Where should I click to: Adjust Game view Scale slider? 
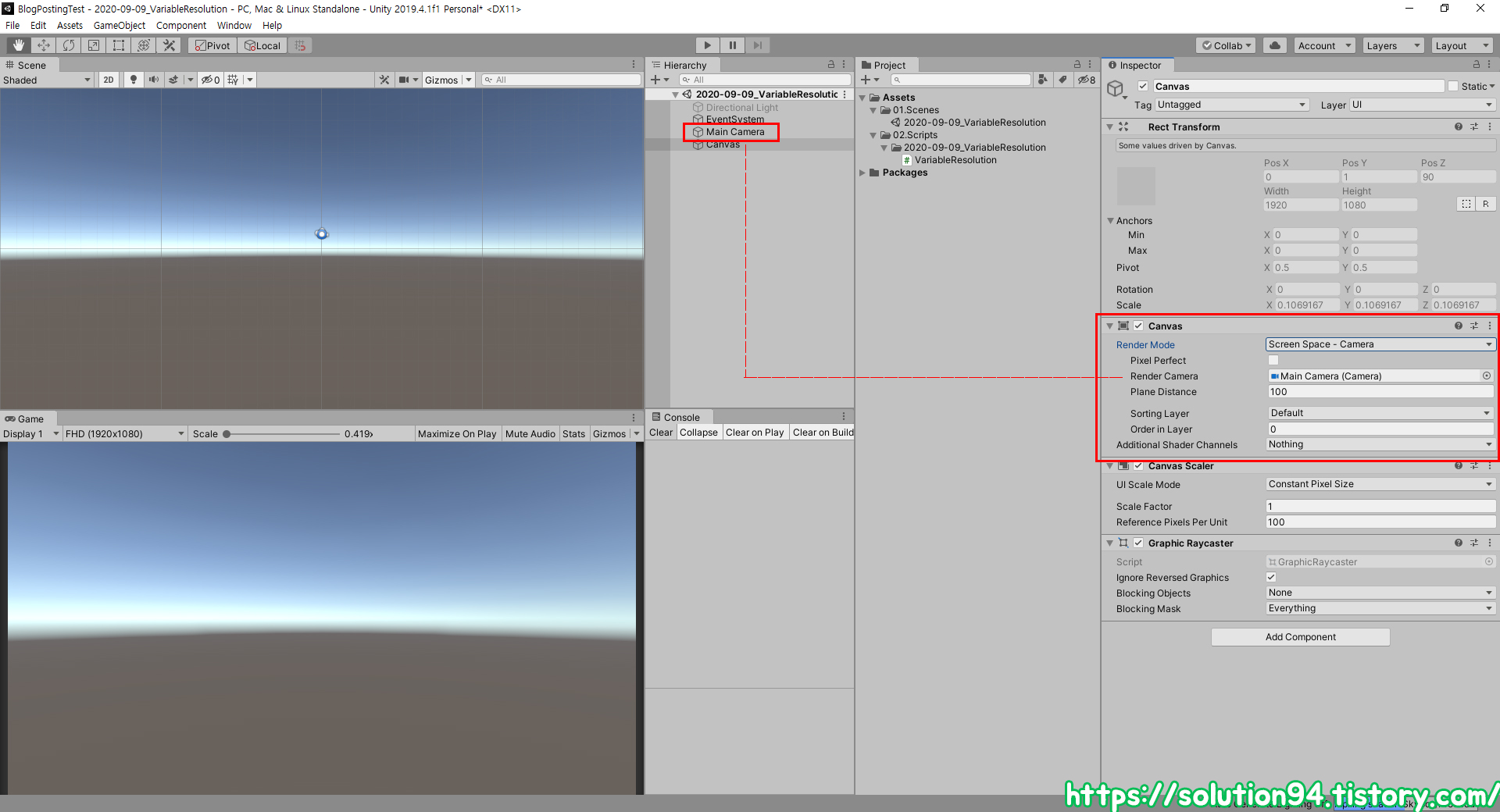pyautogui.click(x=281, y=433)
